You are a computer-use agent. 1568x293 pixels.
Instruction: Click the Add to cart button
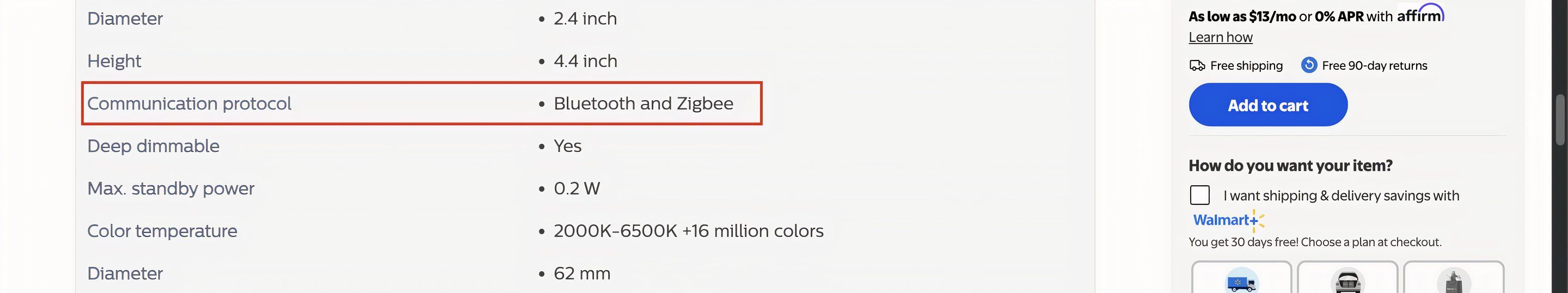(x=1268, y=105)
